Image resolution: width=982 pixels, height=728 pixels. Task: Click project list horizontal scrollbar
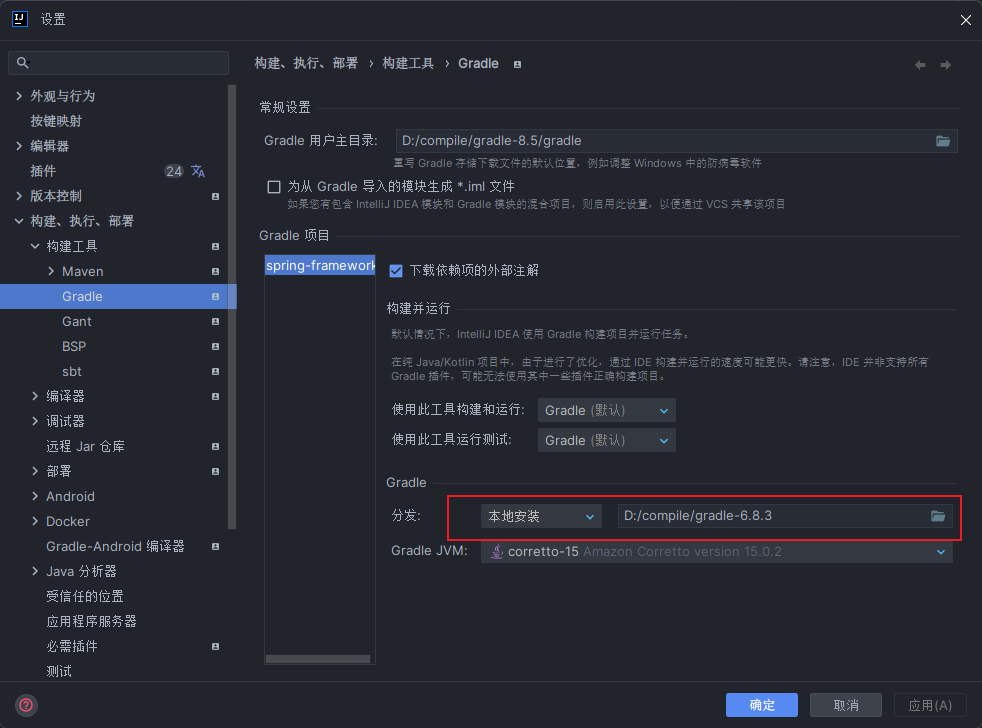click(318, 658)
